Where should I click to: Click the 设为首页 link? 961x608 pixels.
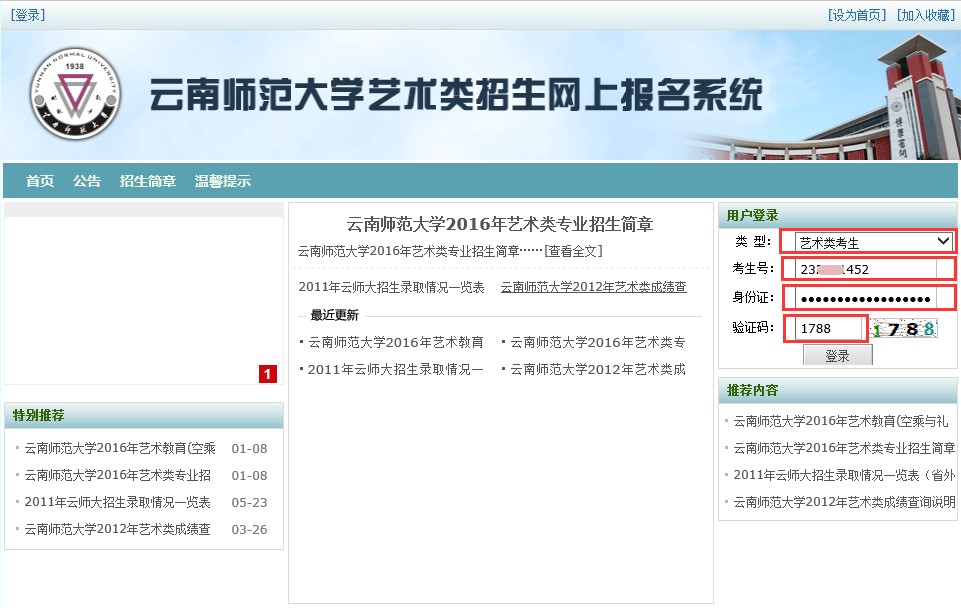tap(857, 15)
